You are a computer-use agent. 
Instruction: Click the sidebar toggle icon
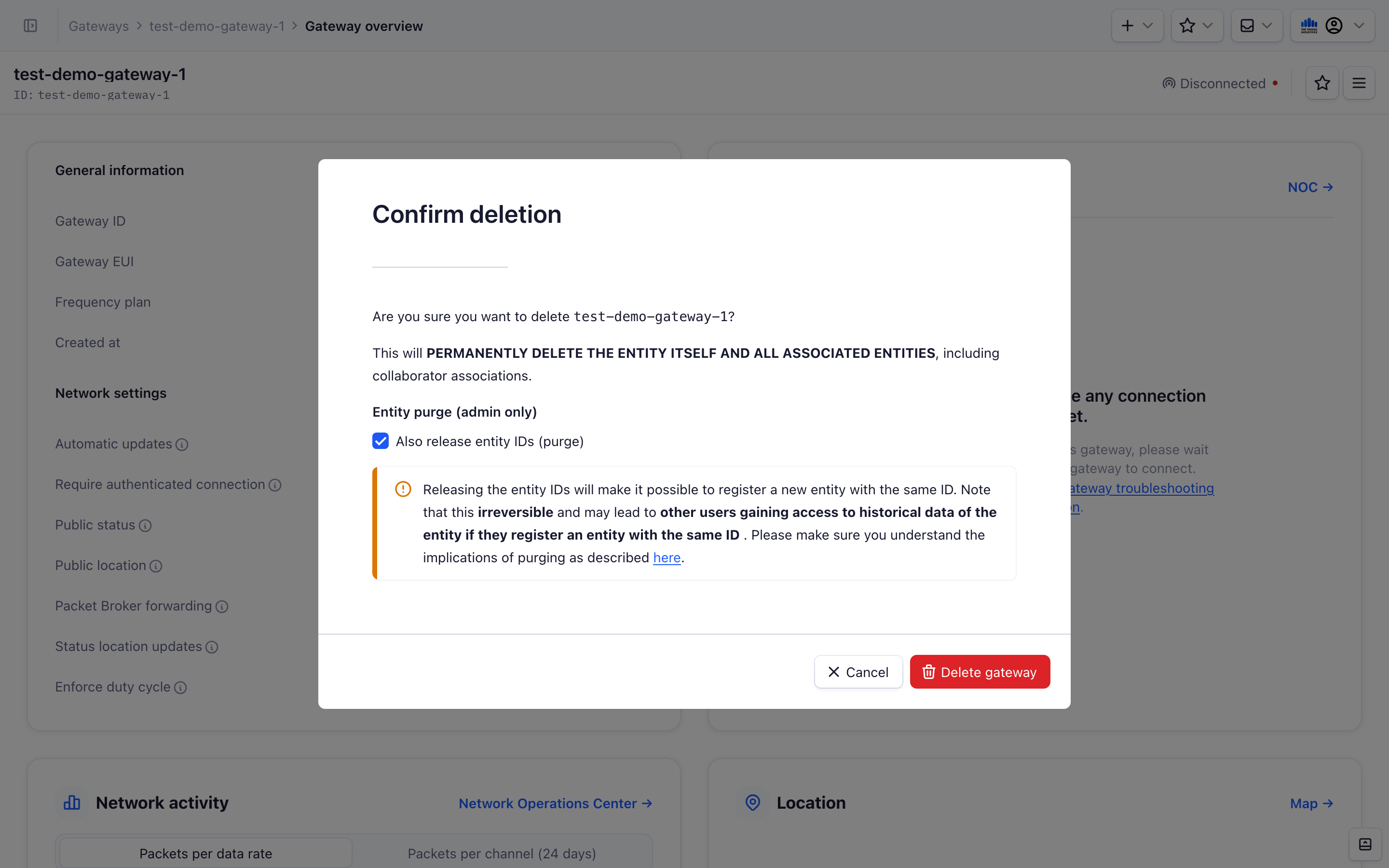(x=30, y=26)
